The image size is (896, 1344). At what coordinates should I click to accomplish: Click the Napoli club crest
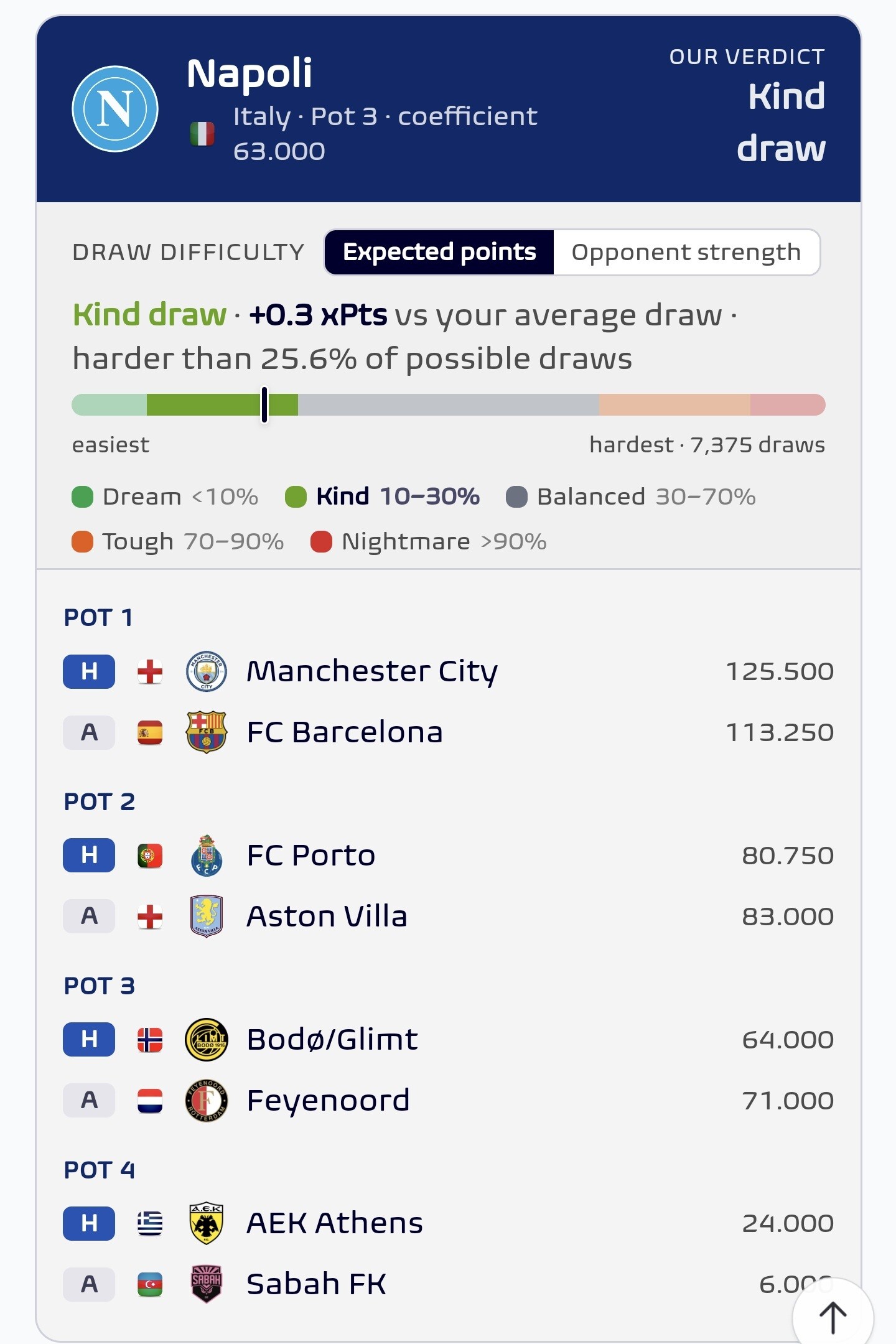(115, 109)
